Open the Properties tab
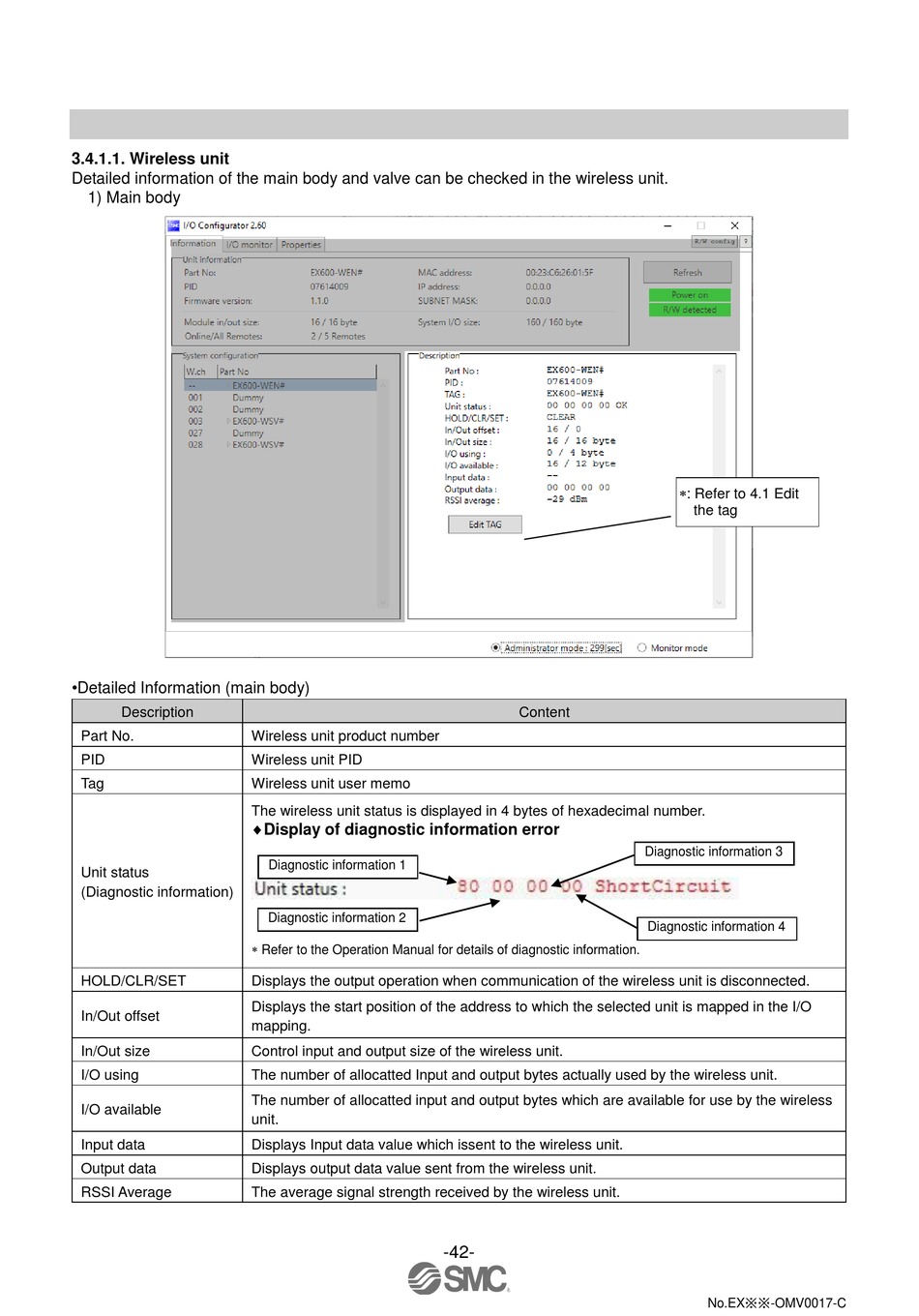 click(301, 245)
